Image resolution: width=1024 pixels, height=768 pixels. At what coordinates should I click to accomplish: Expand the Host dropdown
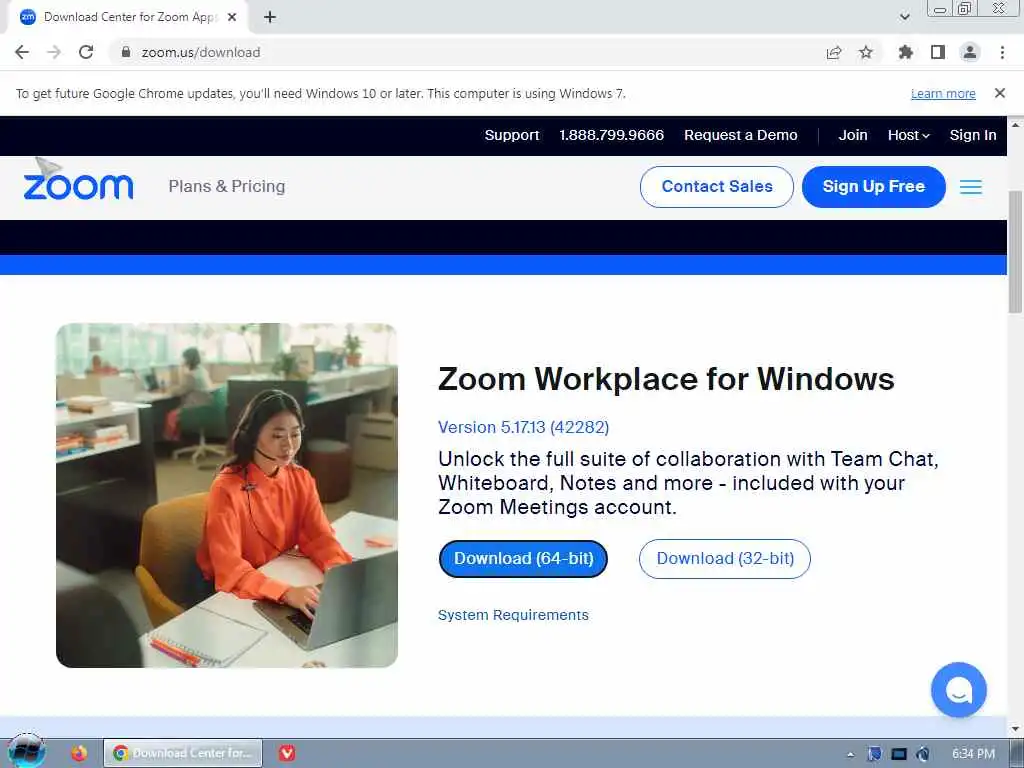point(908,135)
